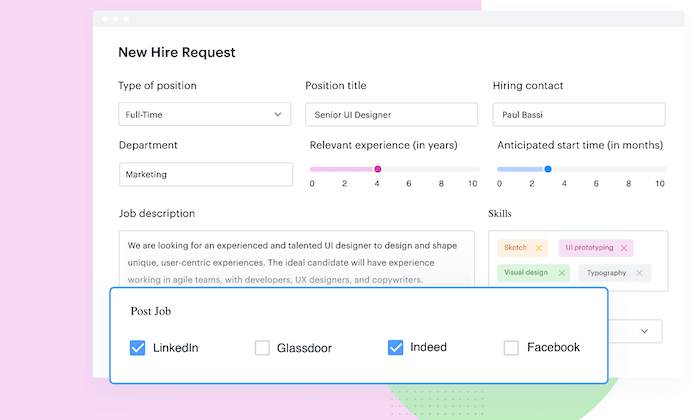Screen dimensions: 700x420
Task: Remove the UI prototyping skill tag
Action: point(624,248)
